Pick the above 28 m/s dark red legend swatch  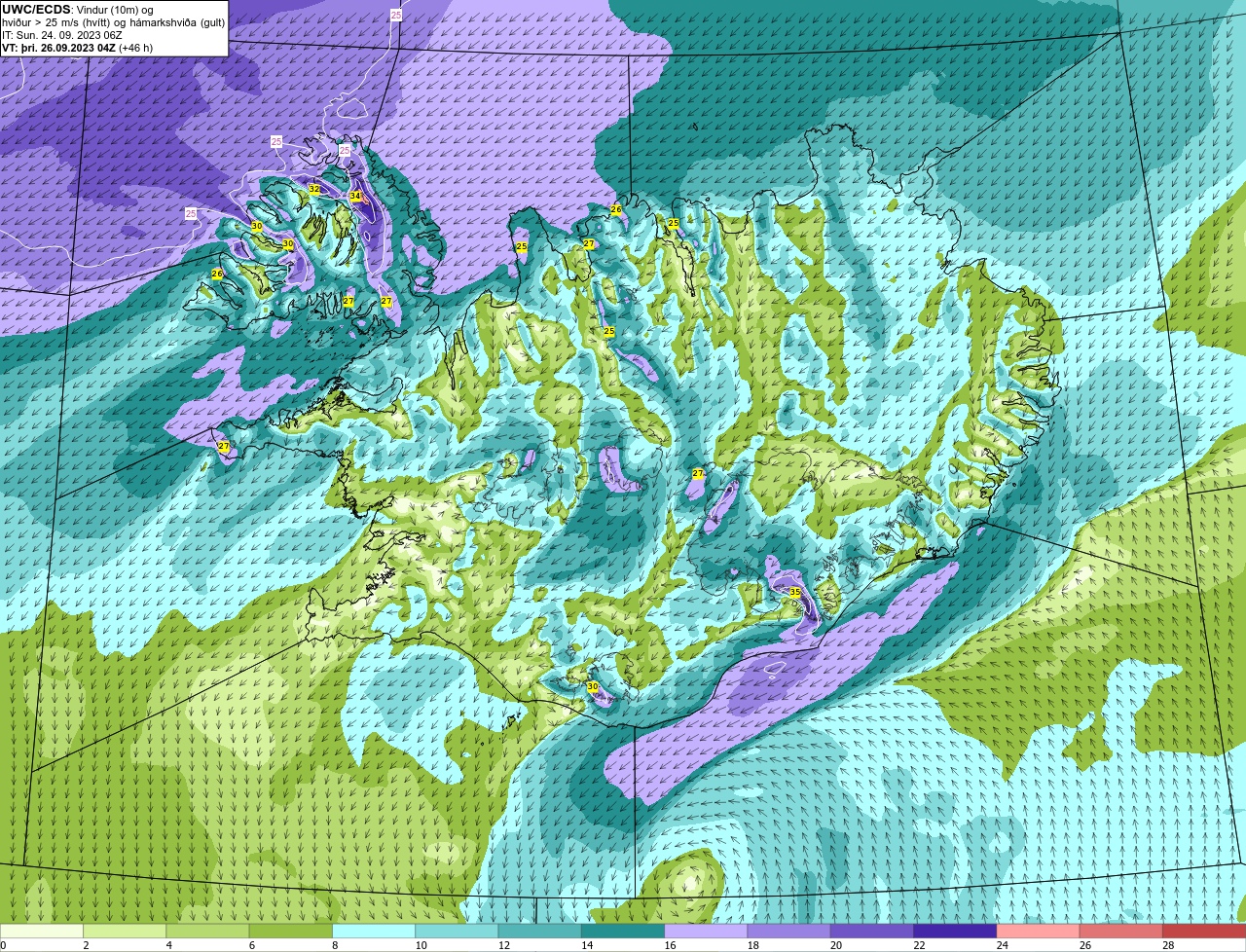(1204, 931)
